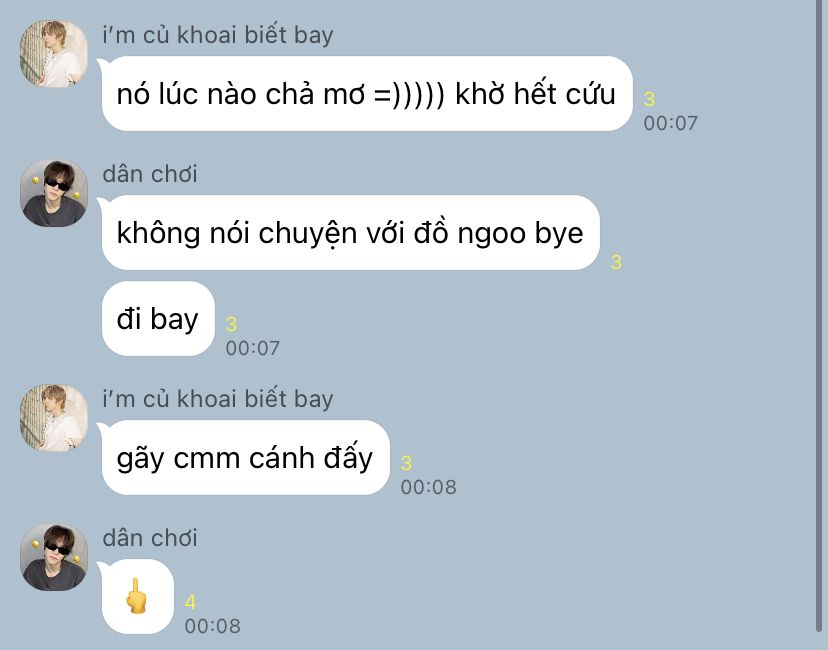The image size is (828, 650).
Task: Click read count 4 beside emoji message
Action: [190, 602]
